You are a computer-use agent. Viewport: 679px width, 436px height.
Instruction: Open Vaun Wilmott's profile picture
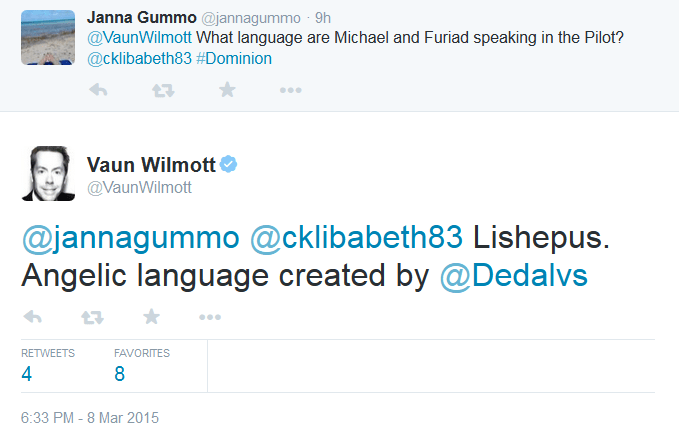pos(48,174)
